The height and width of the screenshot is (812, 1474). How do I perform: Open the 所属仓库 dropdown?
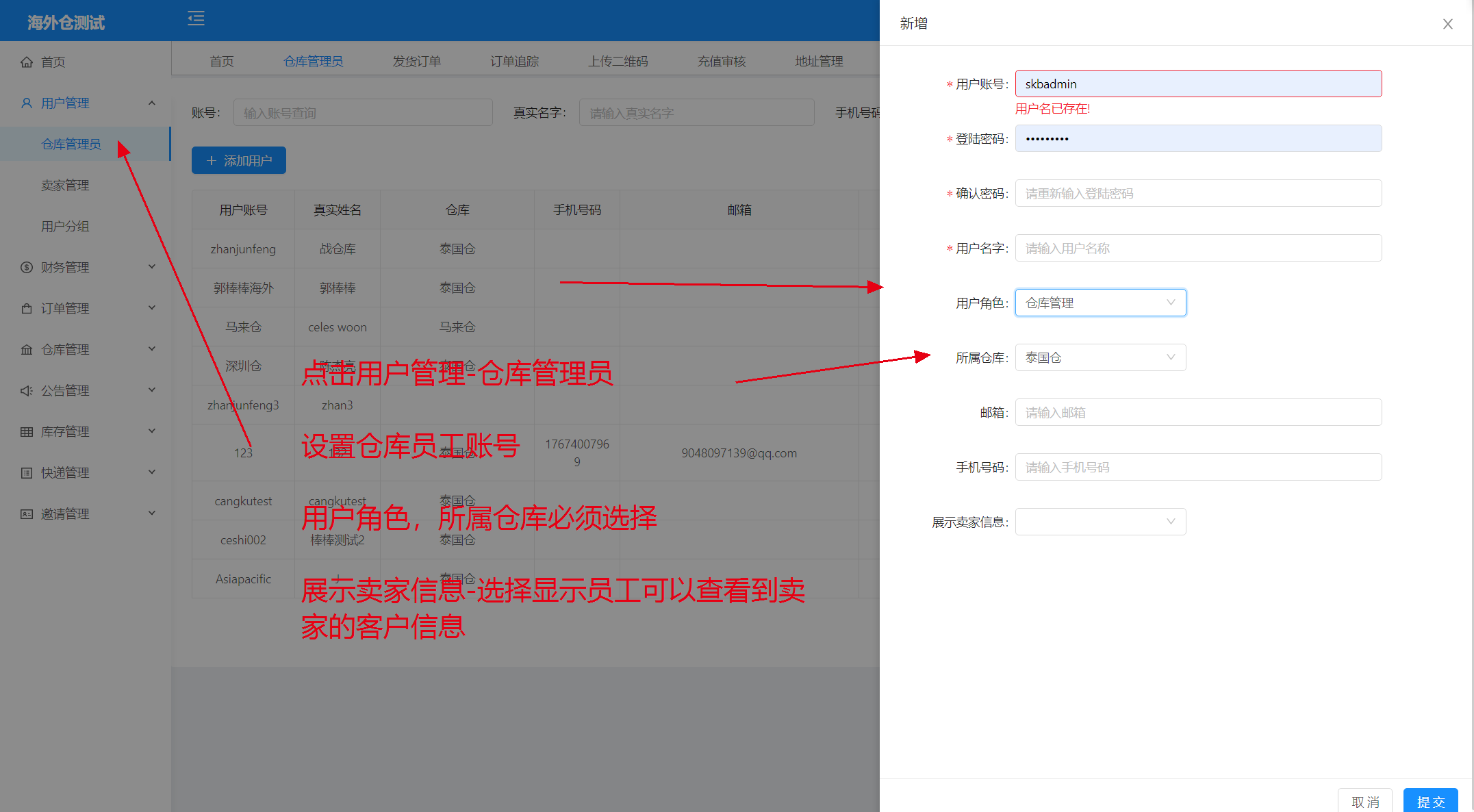[1100, 357]
